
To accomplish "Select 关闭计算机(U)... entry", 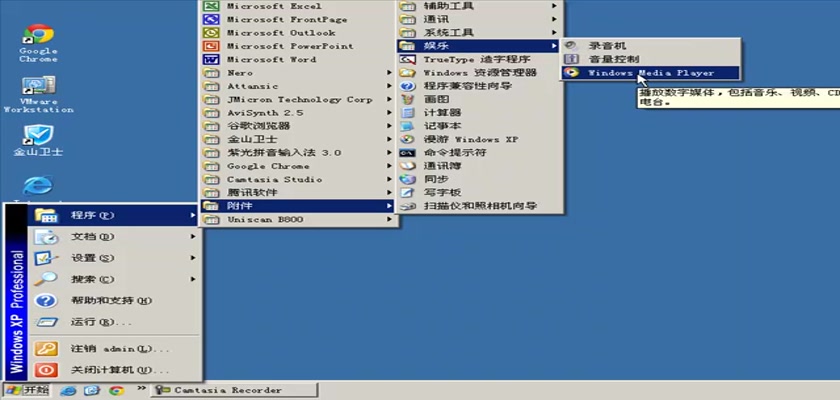I will (x=115, y=370).
